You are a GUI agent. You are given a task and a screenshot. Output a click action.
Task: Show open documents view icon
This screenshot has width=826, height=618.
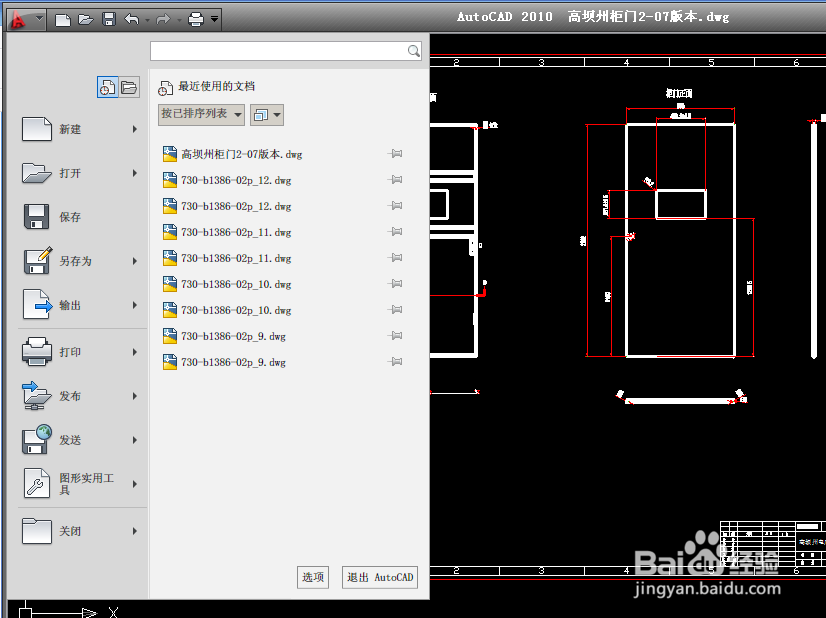(x=129, y=87)
